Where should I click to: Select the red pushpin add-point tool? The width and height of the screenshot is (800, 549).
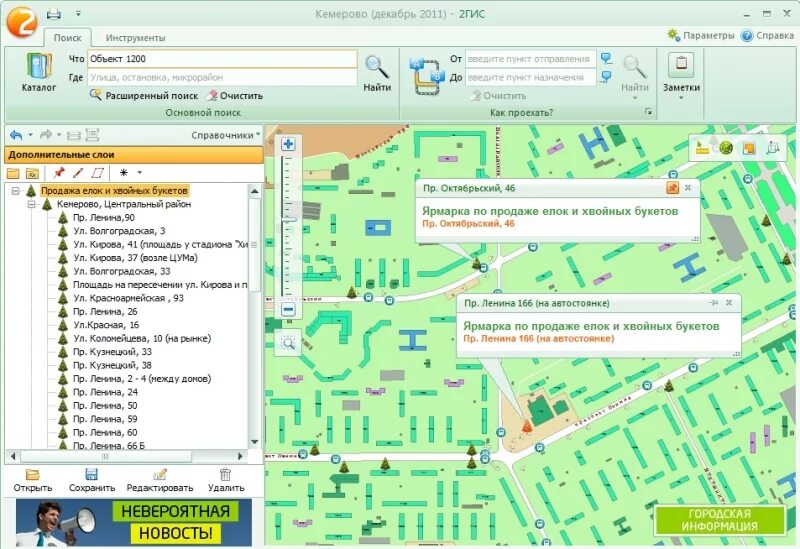[x=59, y=172]
